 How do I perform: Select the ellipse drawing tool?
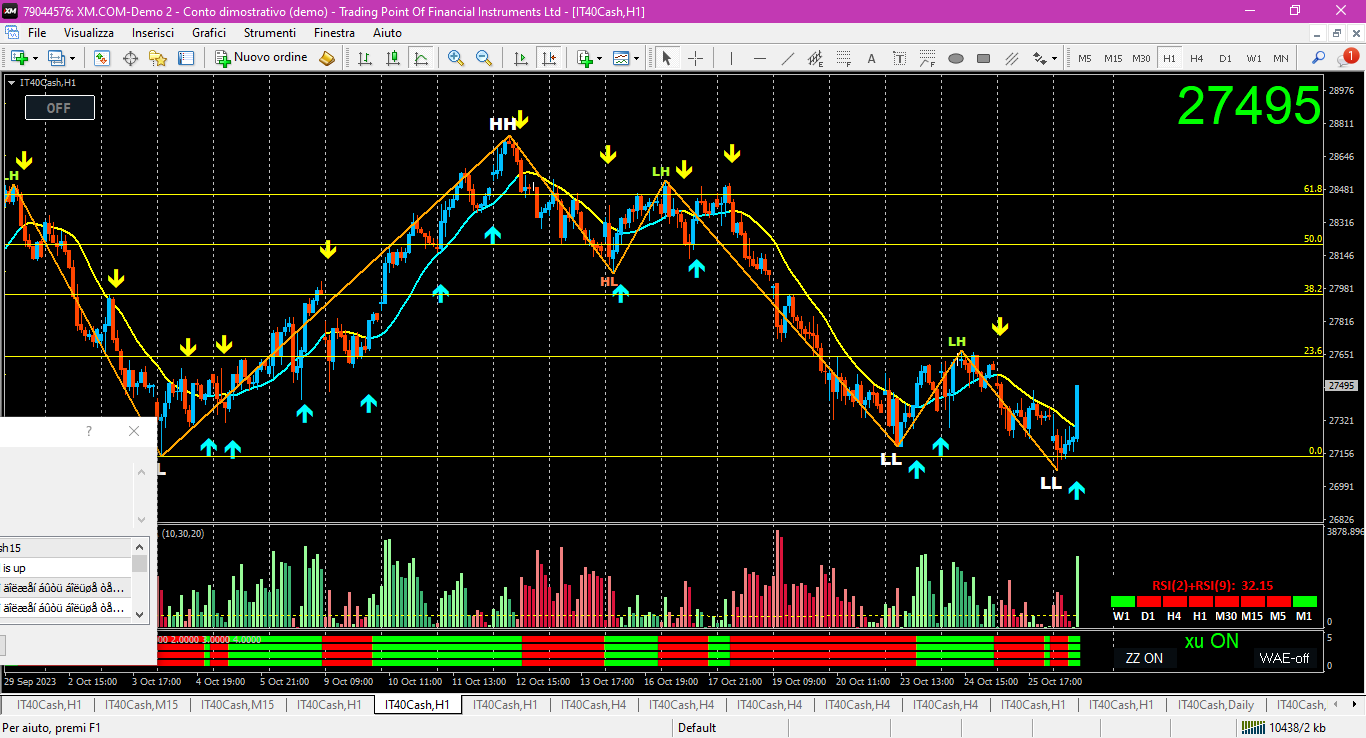[x=956, y=58]
